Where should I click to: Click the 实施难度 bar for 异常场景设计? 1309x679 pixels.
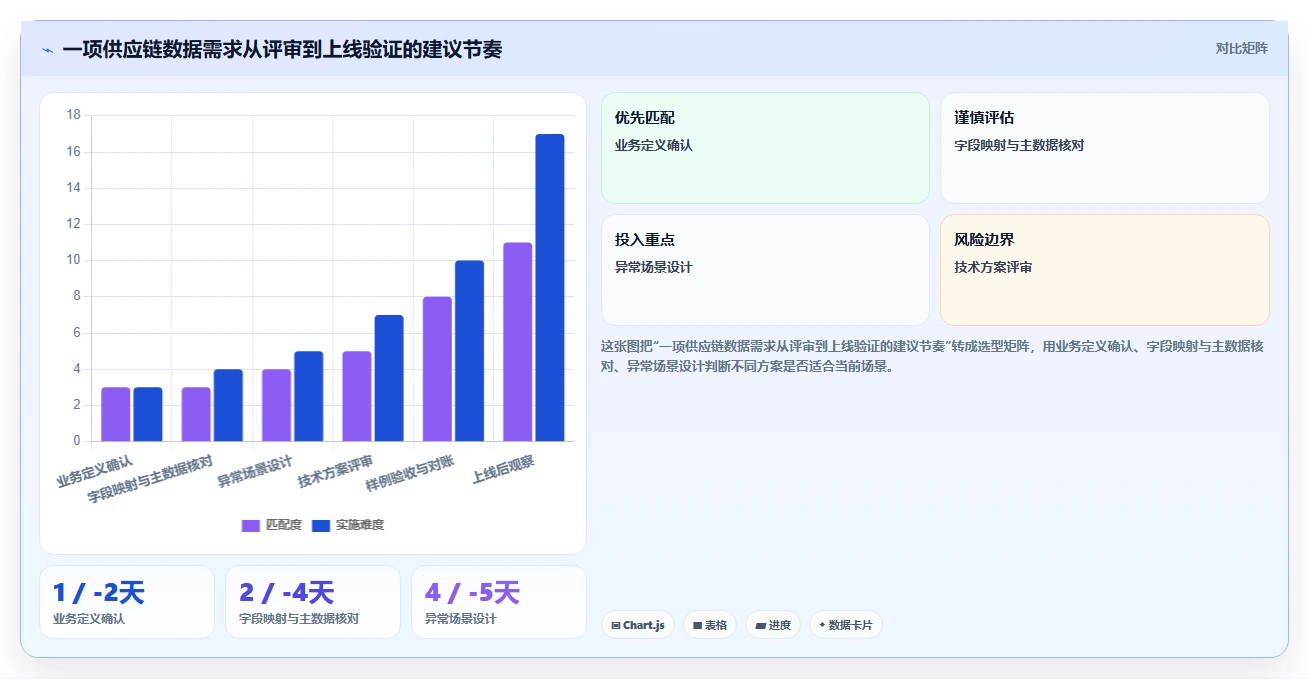[x=309, y=396]
